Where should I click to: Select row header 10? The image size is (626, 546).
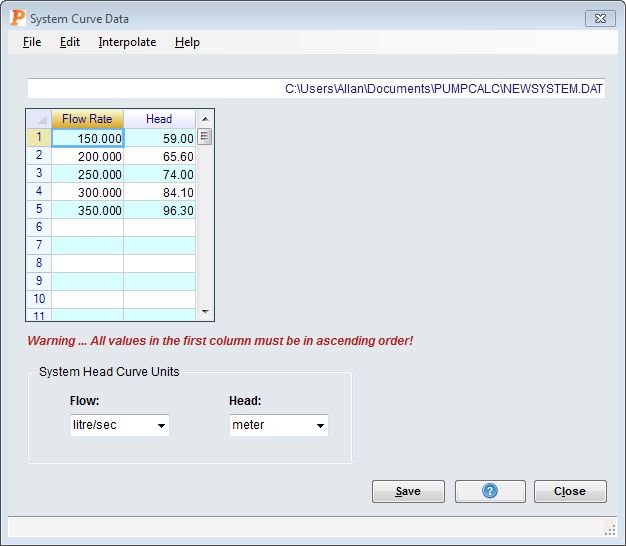pos(39,299)
